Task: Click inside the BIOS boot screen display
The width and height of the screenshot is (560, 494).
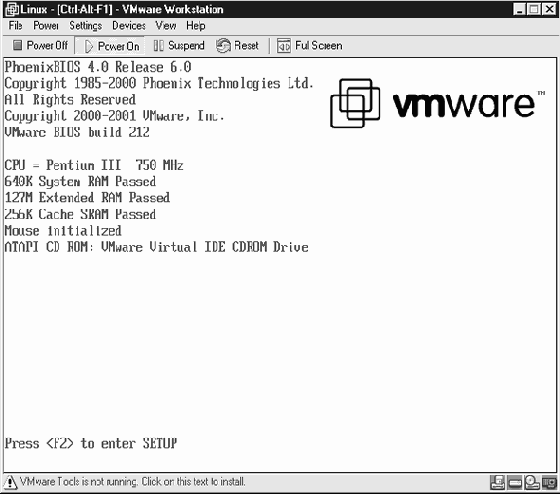Action: [280, 265]
